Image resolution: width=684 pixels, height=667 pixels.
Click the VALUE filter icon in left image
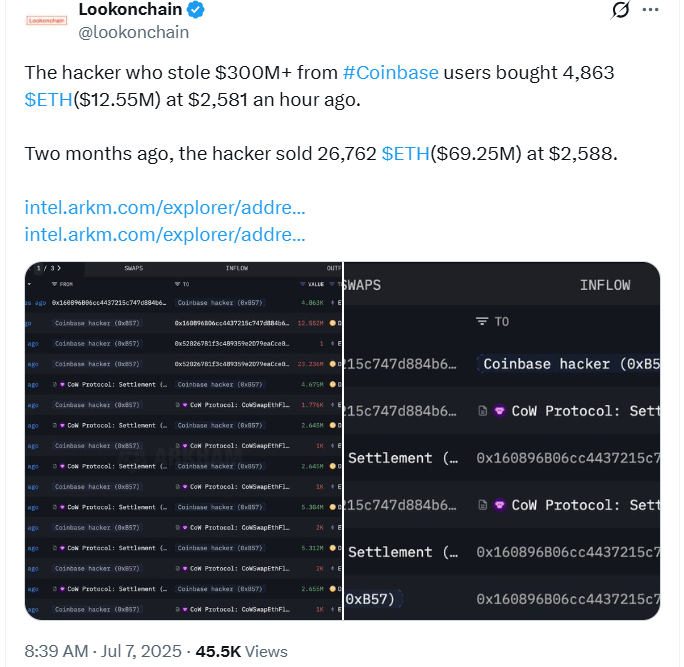[x=303, y=284]
